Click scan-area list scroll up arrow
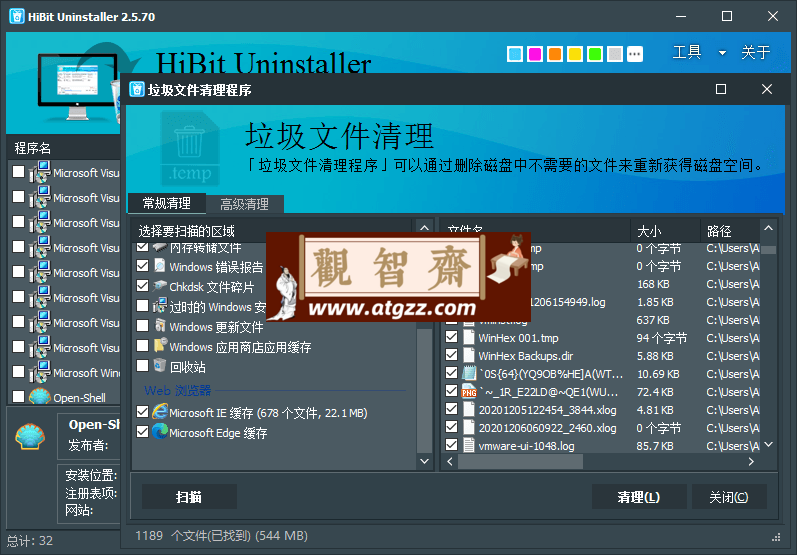The width and height of the screenshot is (797, 555). (424, 228)
